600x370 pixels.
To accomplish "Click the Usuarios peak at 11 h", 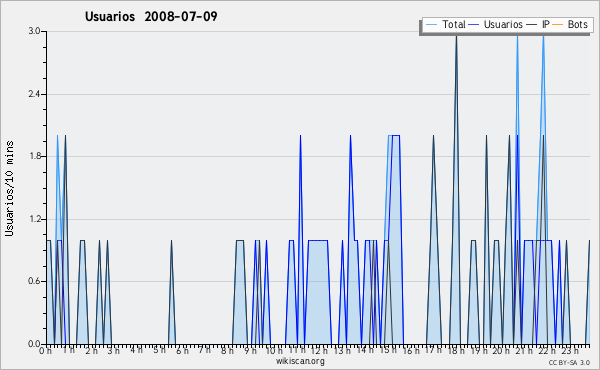I will pos(300,136).
